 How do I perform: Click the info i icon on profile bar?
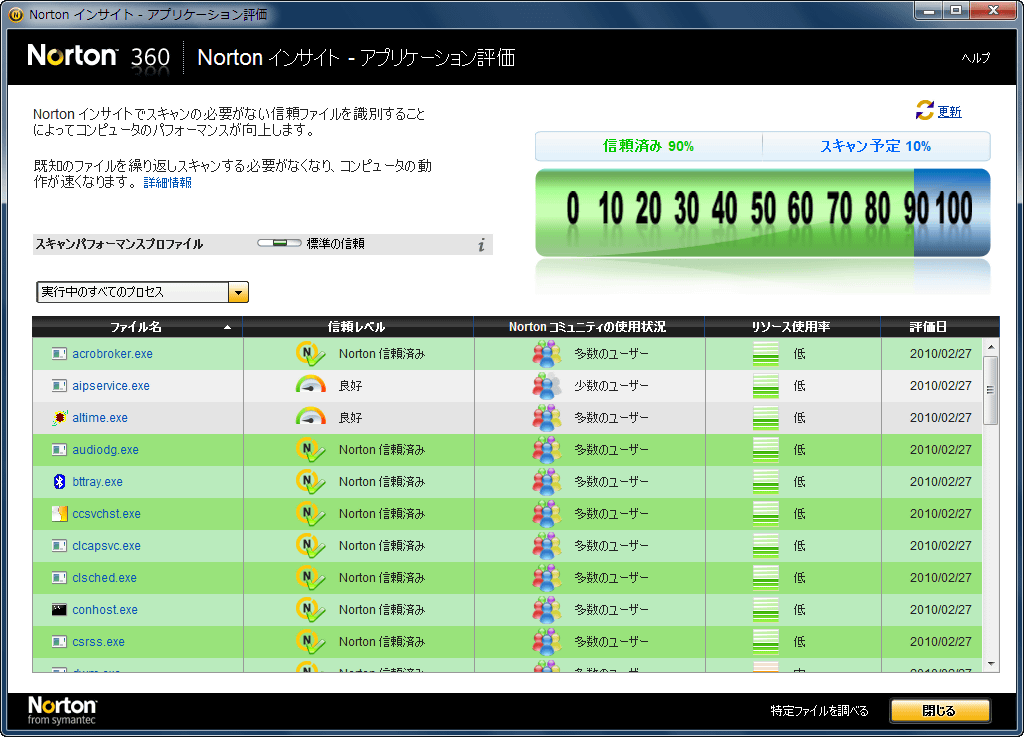click(x=481, y=245)
